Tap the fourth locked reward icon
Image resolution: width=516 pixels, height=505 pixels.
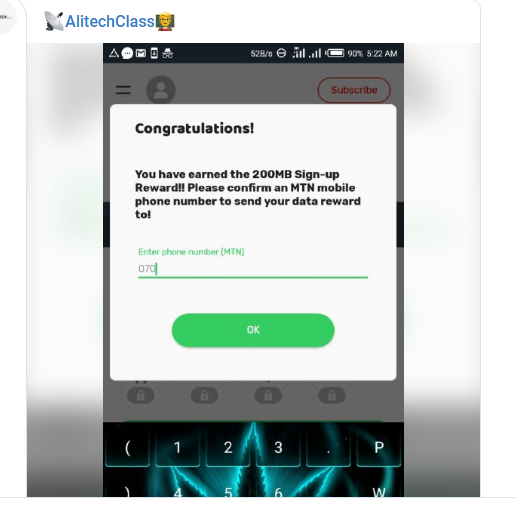coord(332,395)
